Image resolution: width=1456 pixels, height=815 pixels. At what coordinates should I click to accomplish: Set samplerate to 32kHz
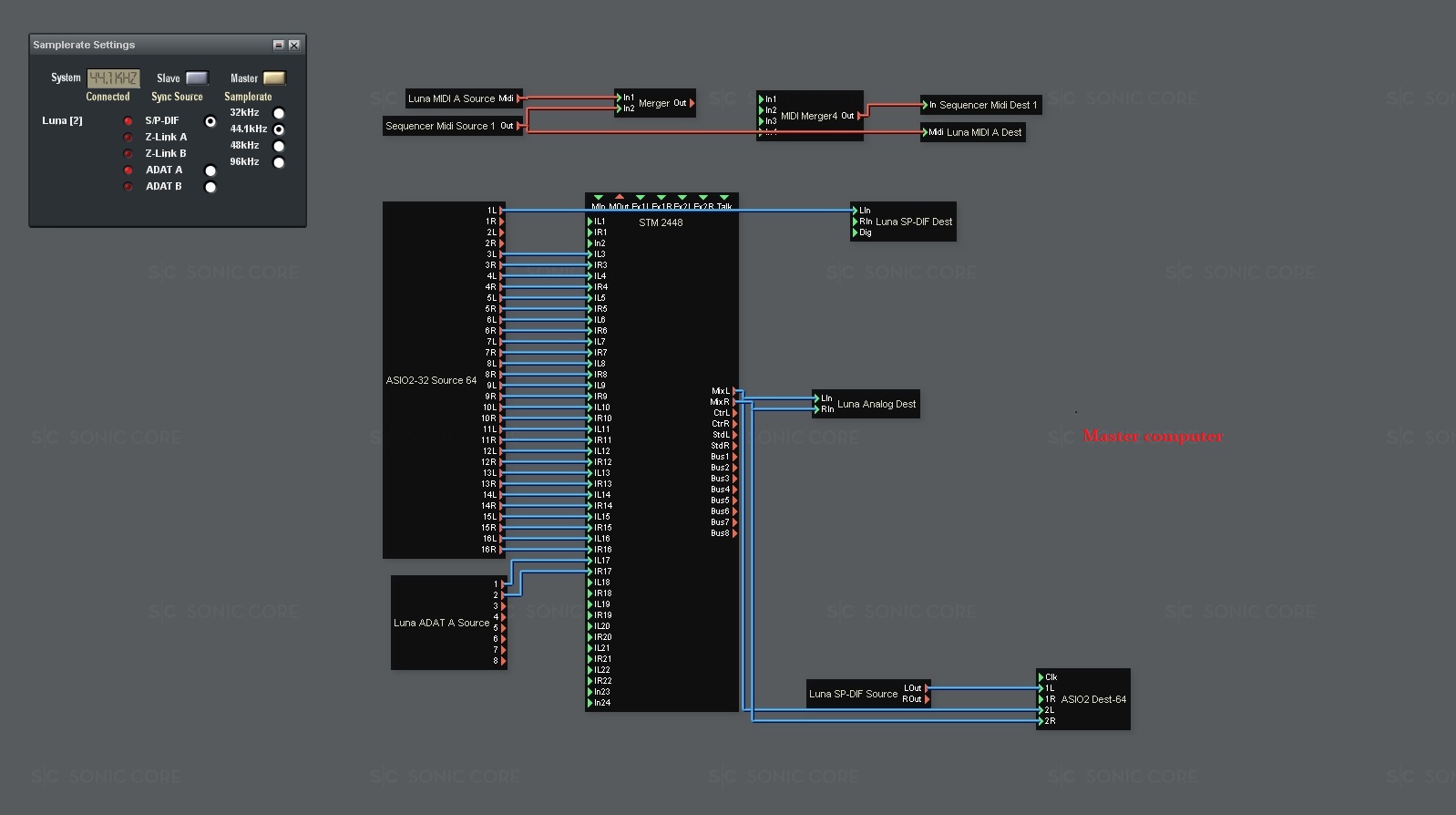coord(279,113)
